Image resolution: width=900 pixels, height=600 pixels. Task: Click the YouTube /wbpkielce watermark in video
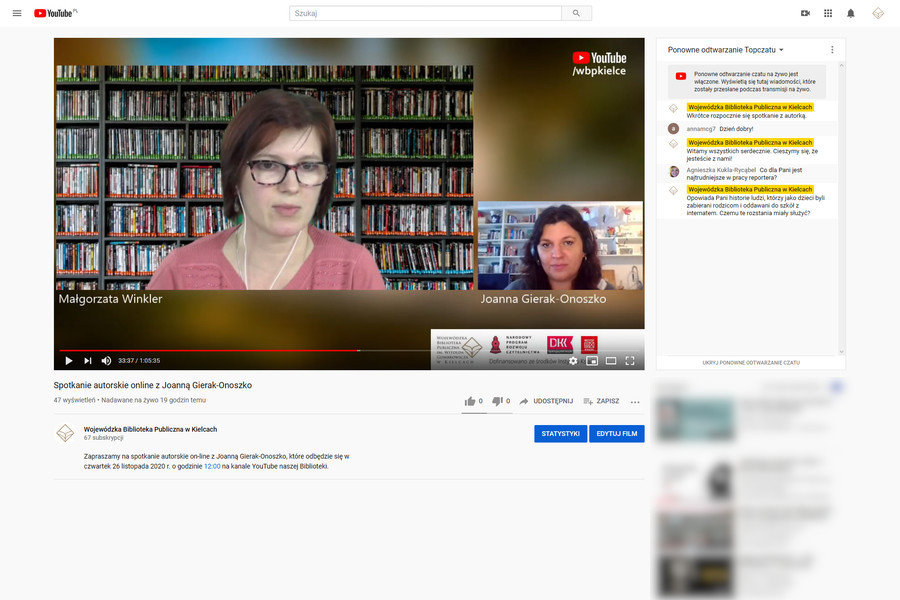point(599,64)
